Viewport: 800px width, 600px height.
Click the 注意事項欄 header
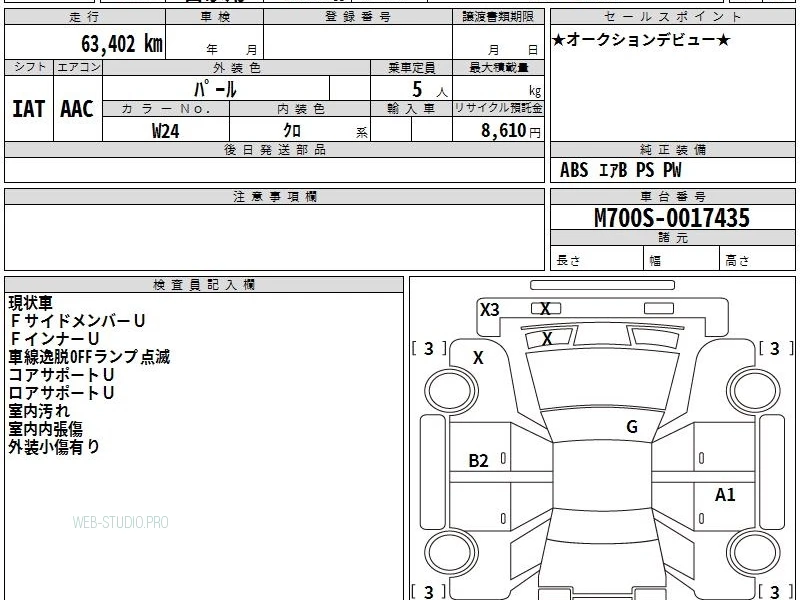point(274,196)
